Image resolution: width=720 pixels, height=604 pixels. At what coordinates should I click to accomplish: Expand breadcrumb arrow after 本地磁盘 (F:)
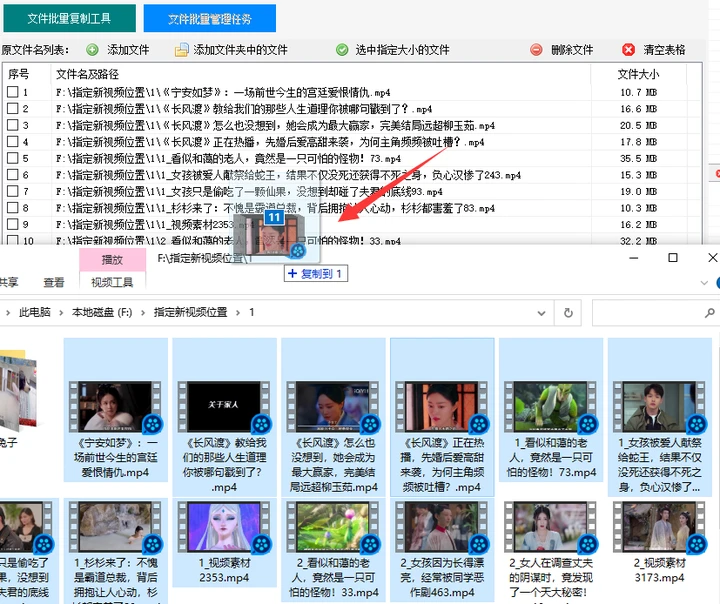pyautogui.click(x=143, y=313)
